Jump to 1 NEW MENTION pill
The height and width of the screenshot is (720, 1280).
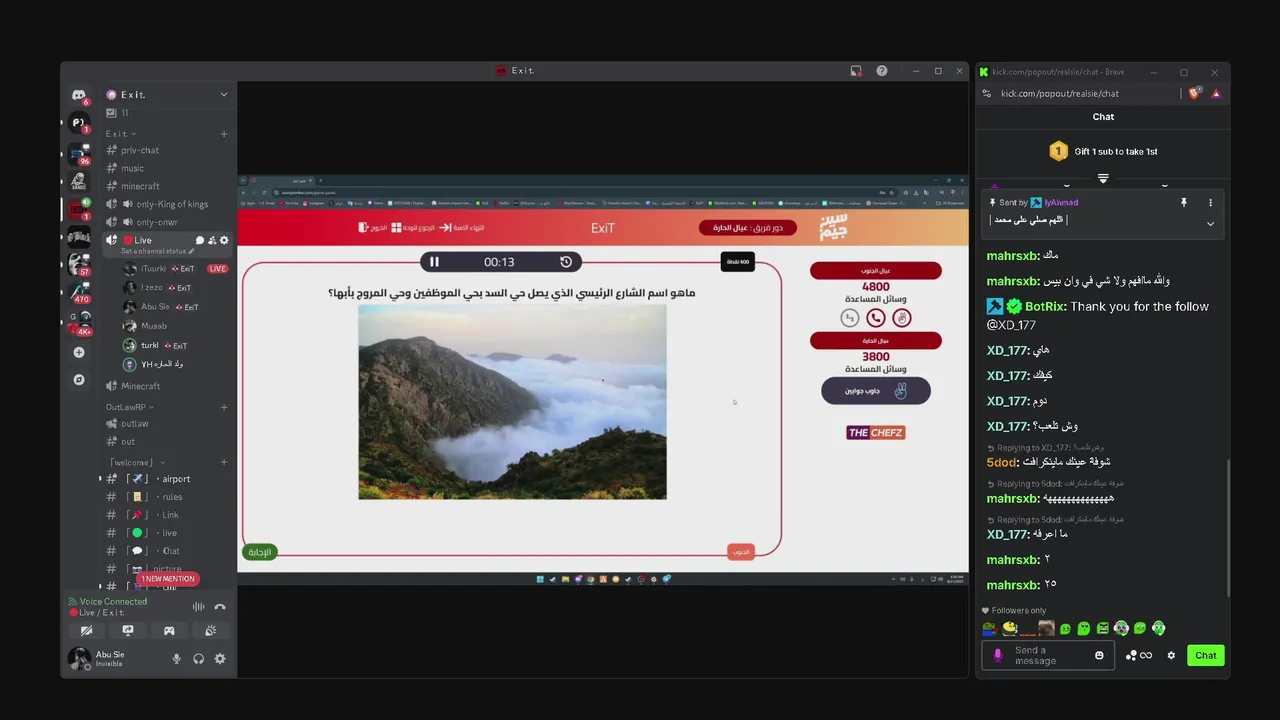[x=168, y=579]
